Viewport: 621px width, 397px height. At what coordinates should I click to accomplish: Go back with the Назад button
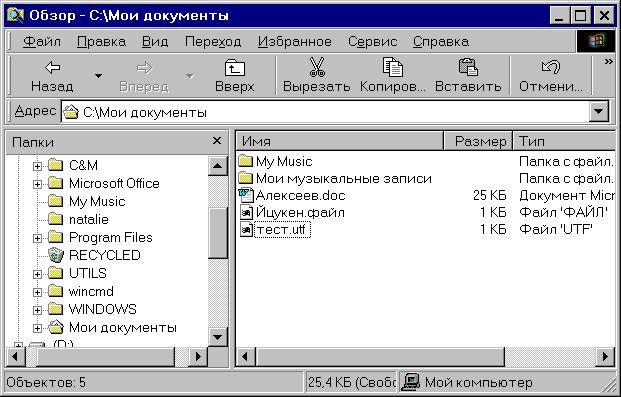point(52,76)
